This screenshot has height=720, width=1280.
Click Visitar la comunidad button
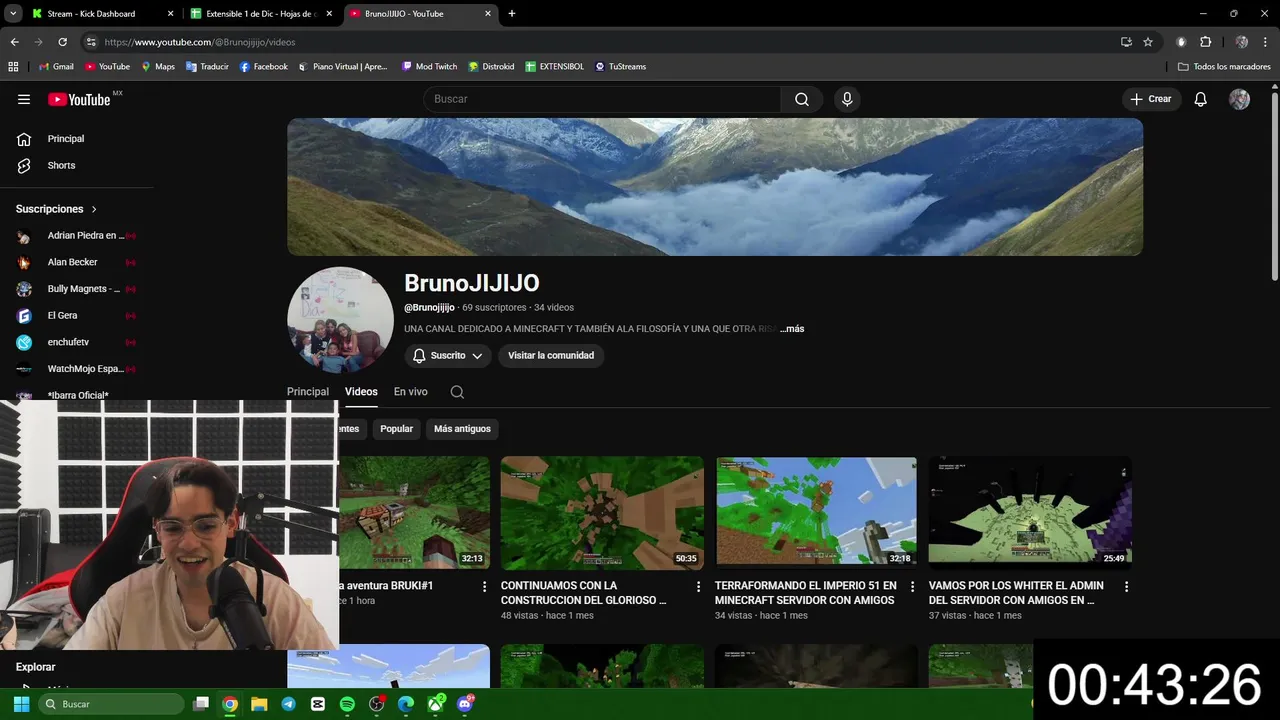[551, 356]
